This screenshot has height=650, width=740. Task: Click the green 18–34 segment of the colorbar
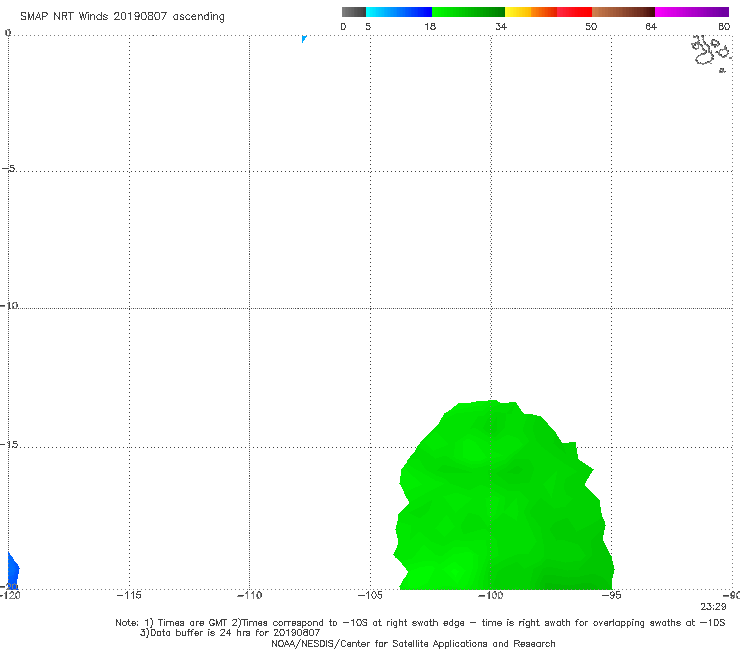468,12
